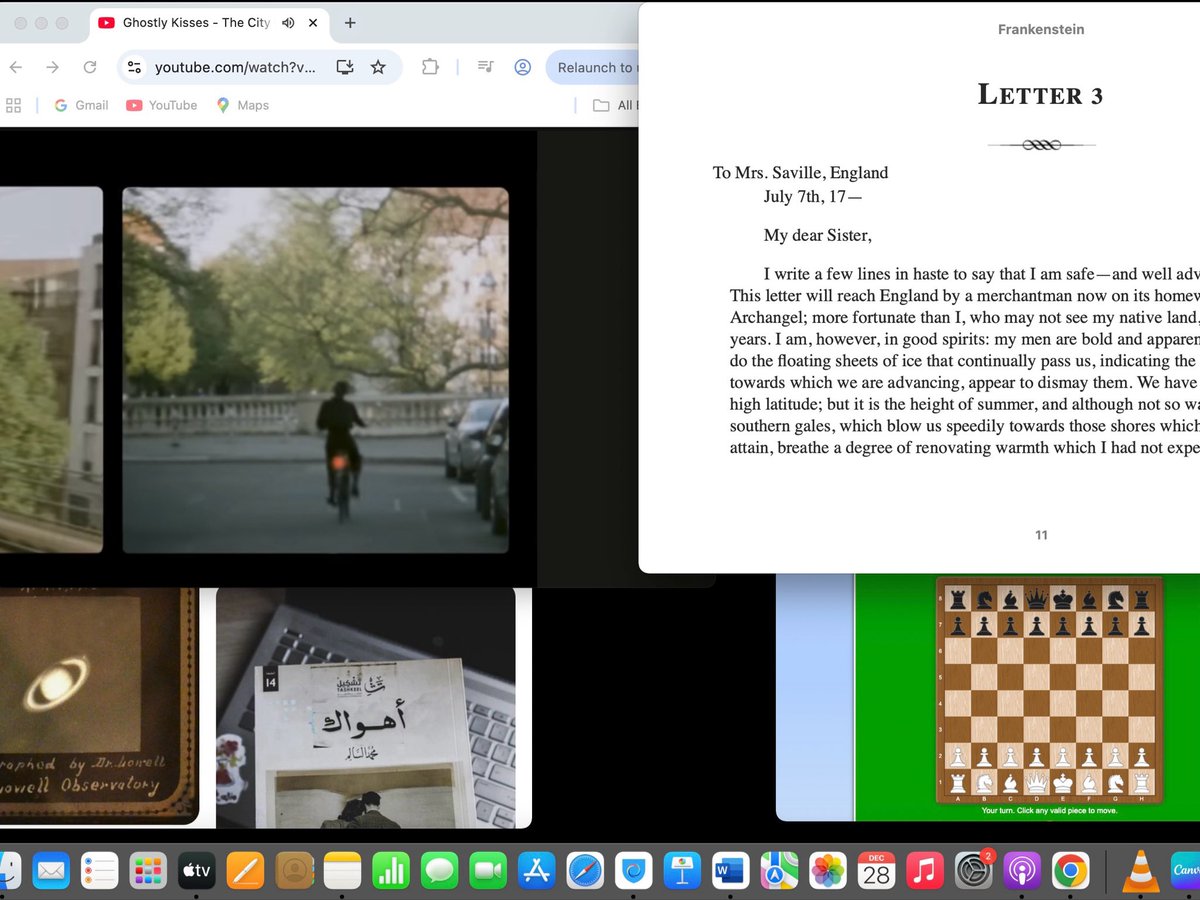Image resolution: width=1200 pixels, height=900 pixels.
Task: Open Contacts from the Dock
Action: [x=294, y=871]
